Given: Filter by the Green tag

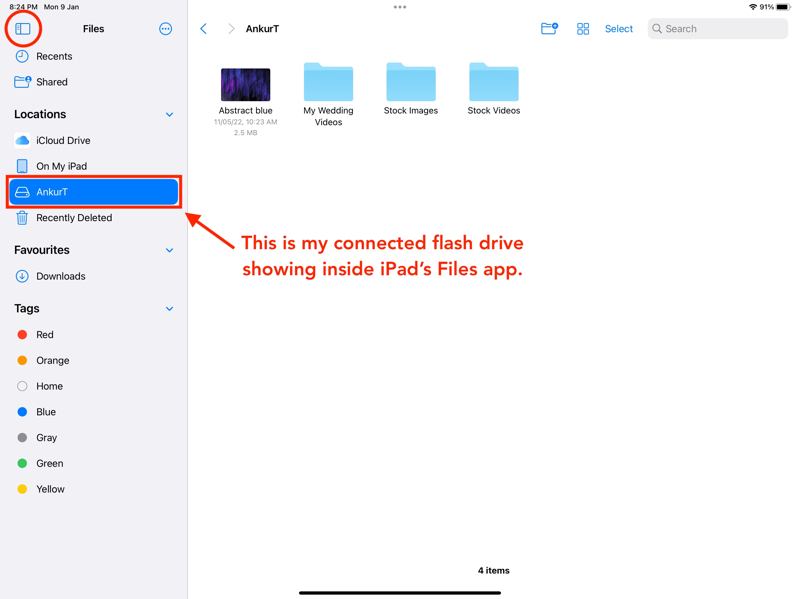Looking at the screenshot, I should coord(49,464).
